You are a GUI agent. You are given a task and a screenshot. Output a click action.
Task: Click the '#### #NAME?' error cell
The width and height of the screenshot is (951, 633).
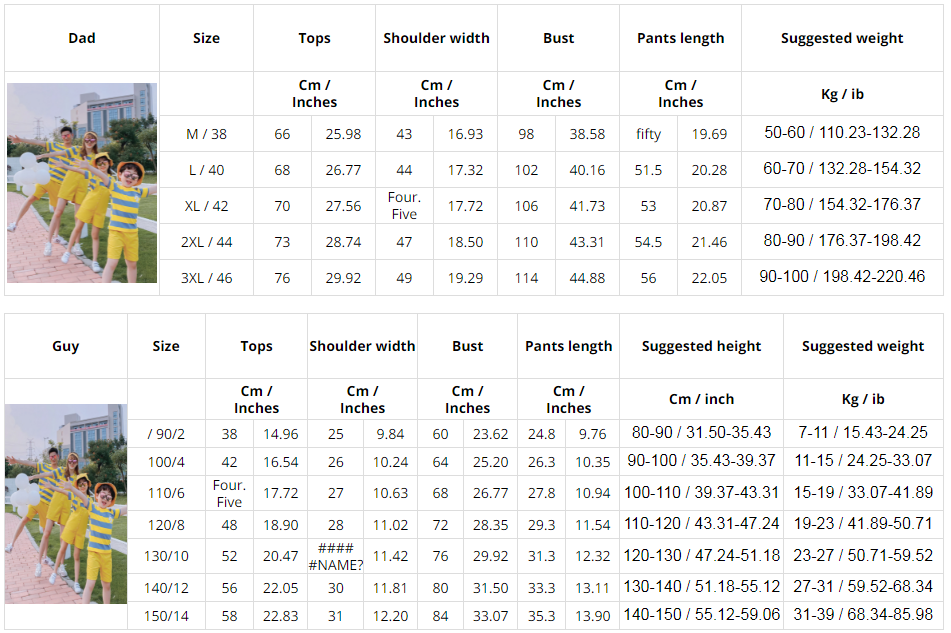[336, 556]
